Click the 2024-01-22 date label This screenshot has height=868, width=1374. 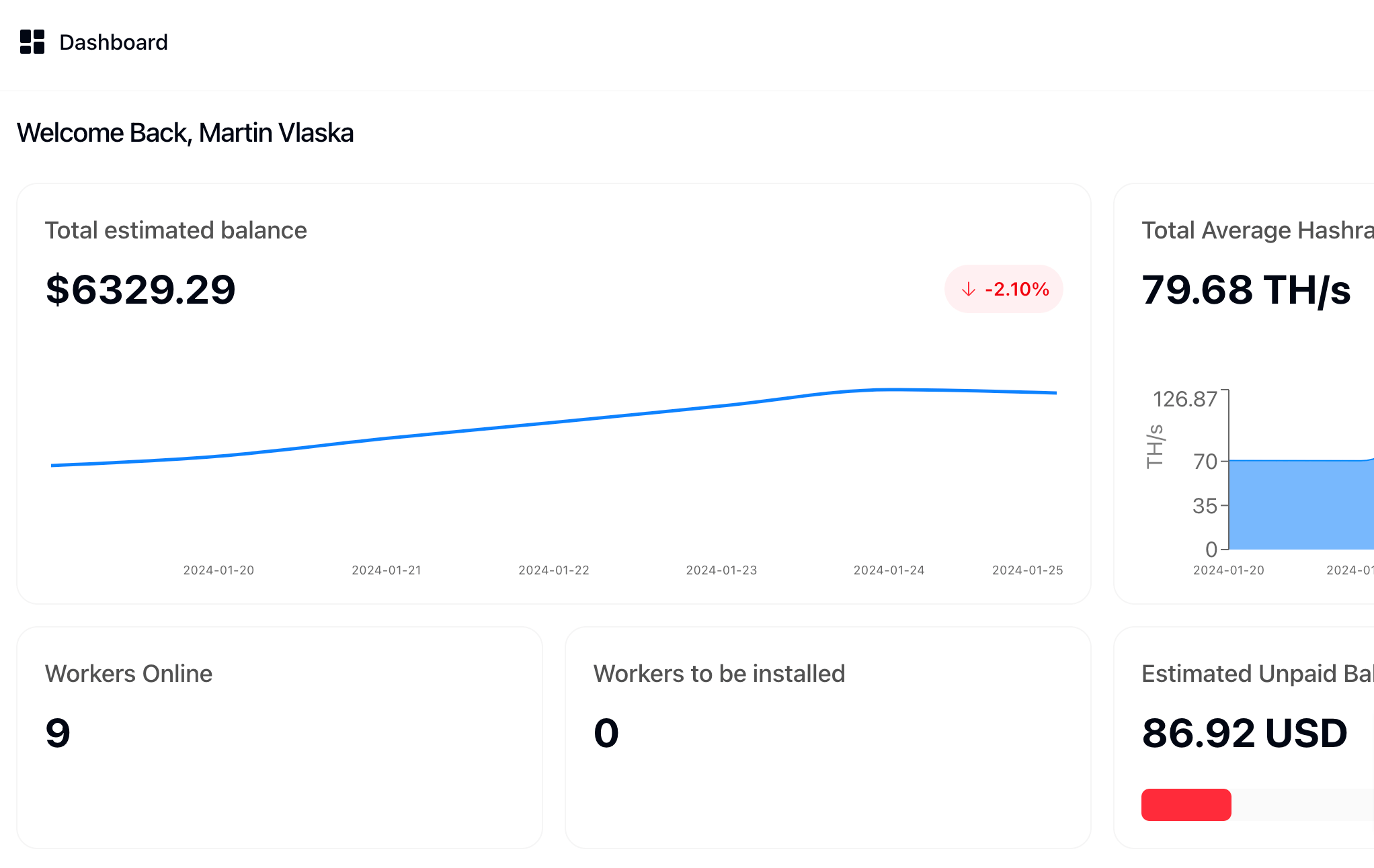point(554,570)
